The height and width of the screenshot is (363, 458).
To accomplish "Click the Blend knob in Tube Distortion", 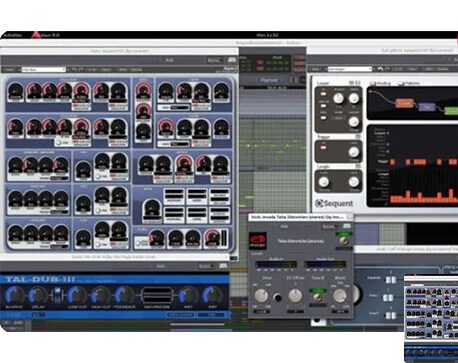I will coord(339,295).
